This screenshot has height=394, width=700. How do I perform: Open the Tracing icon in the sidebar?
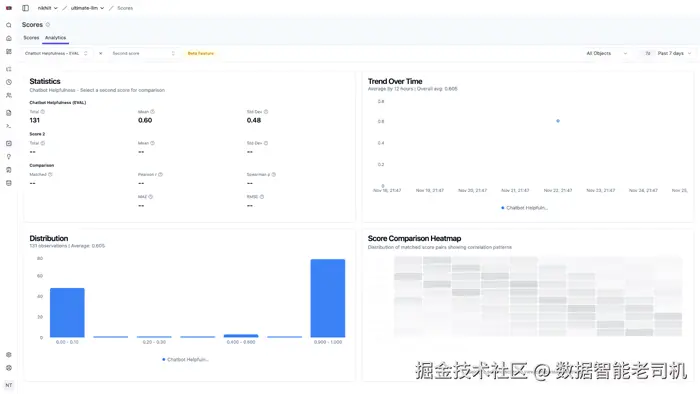pos(8,69)
